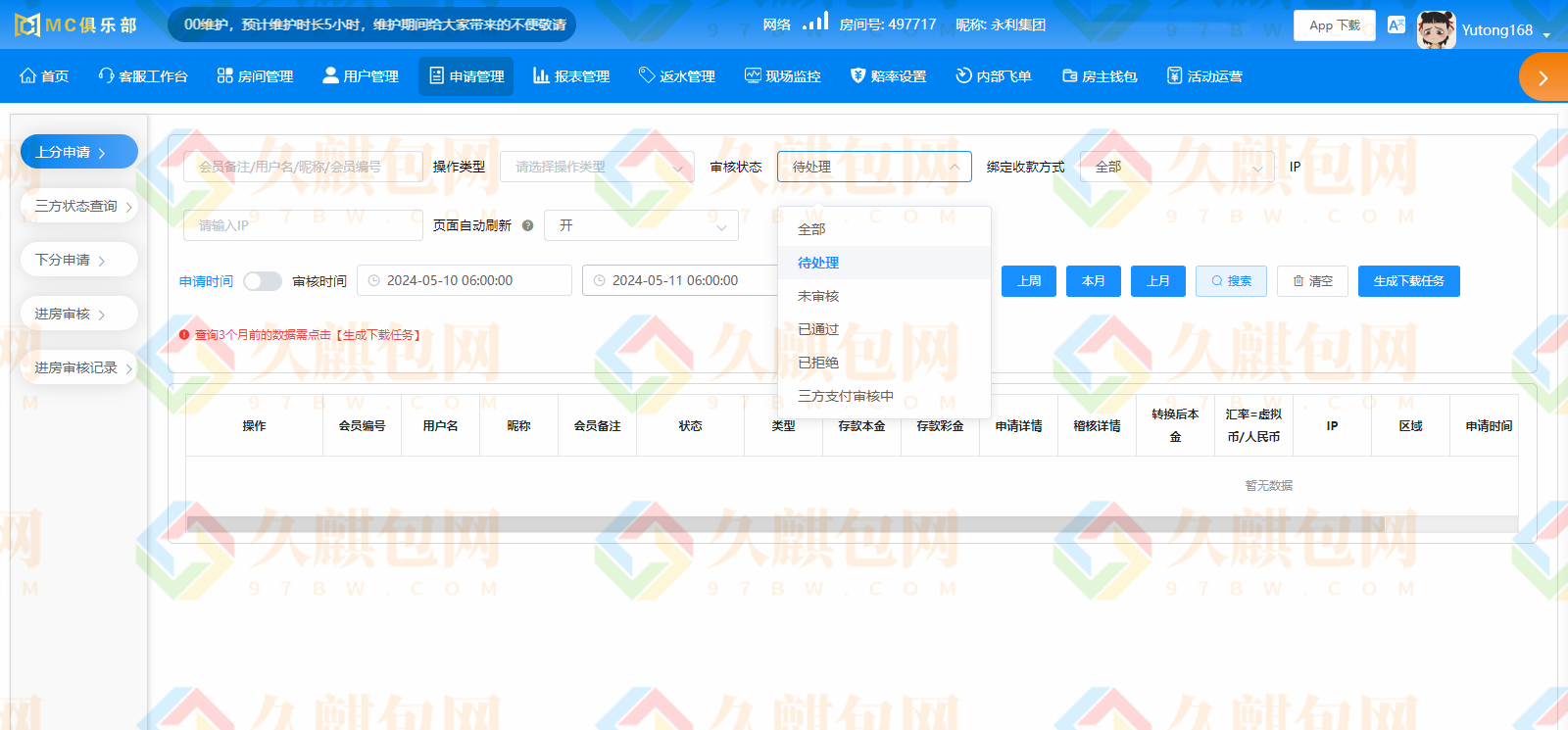This screenshot has width=1568, height=730.
Task: Click the 会员编号 column header
Action: (362, 425)
